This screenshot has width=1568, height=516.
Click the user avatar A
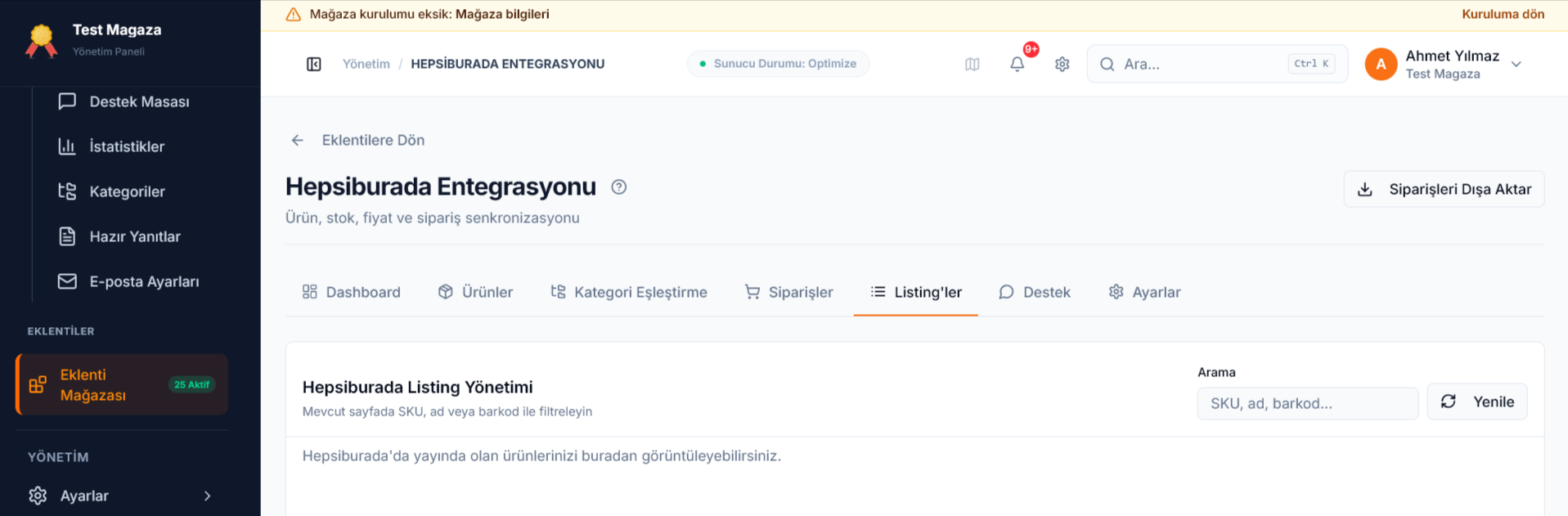pos(1381,64)
